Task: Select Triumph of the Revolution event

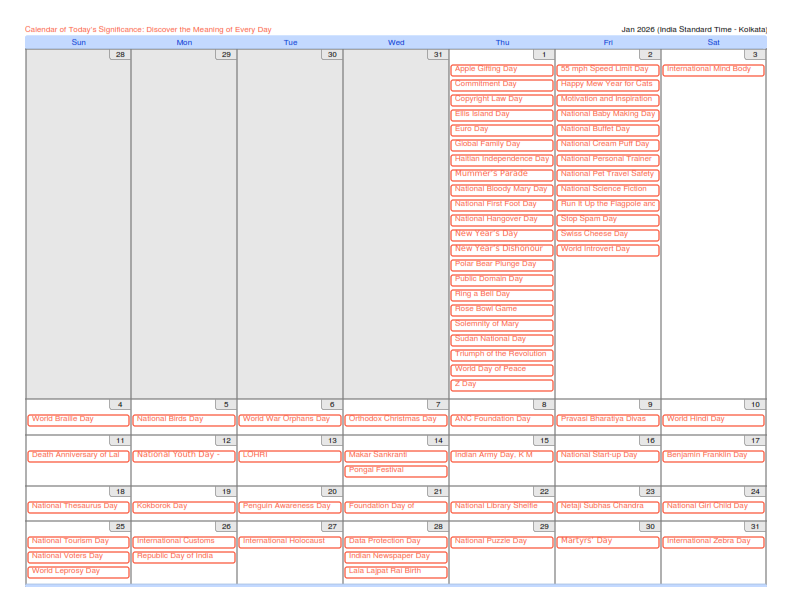Action: click(x=502, y=355)
